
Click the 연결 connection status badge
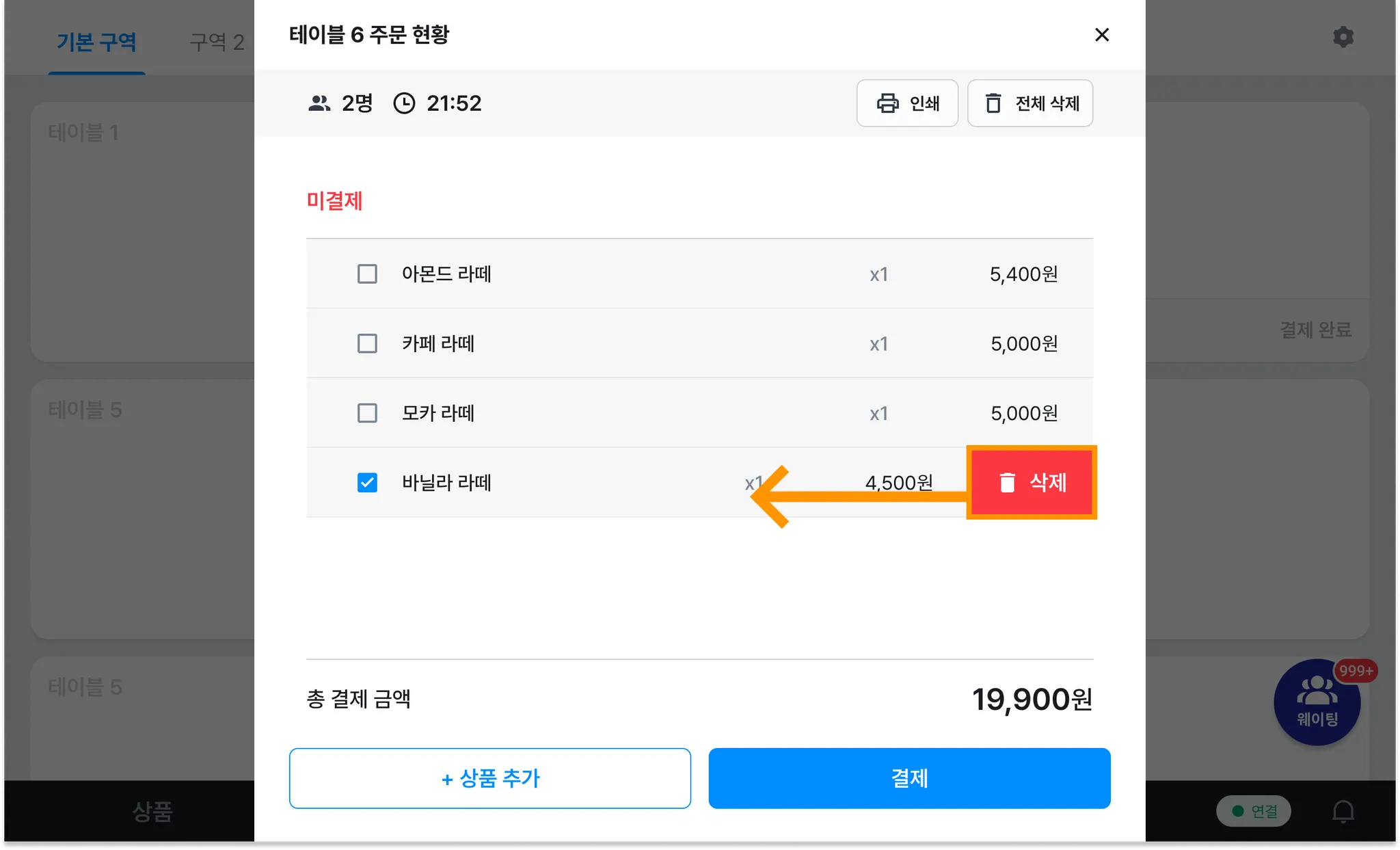tap(1254, 811)
